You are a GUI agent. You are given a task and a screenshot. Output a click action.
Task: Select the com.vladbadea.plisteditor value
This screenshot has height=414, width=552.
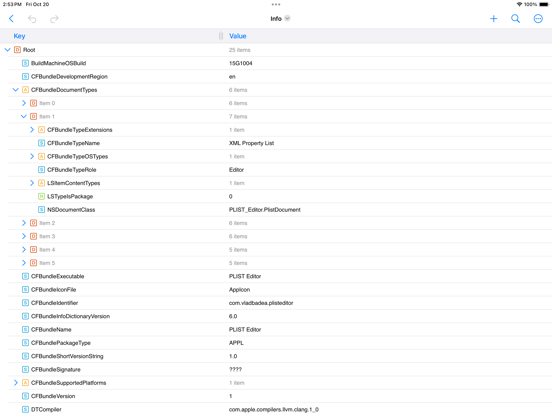261,303
